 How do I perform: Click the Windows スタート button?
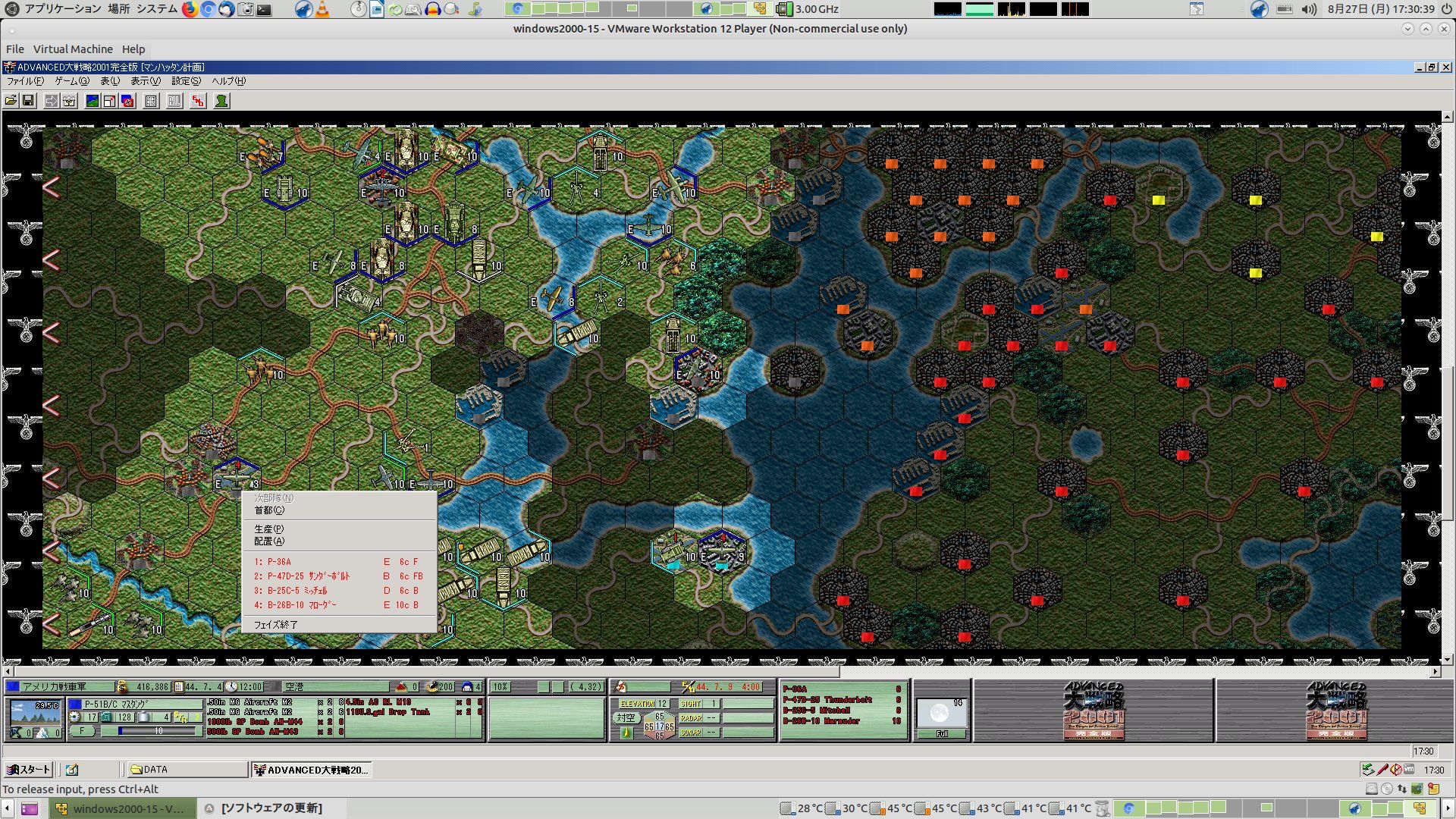coord(28,770)
